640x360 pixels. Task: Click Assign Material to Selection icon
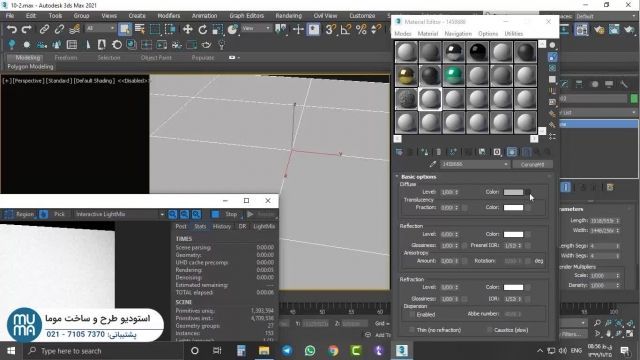[x=424, y=152]
